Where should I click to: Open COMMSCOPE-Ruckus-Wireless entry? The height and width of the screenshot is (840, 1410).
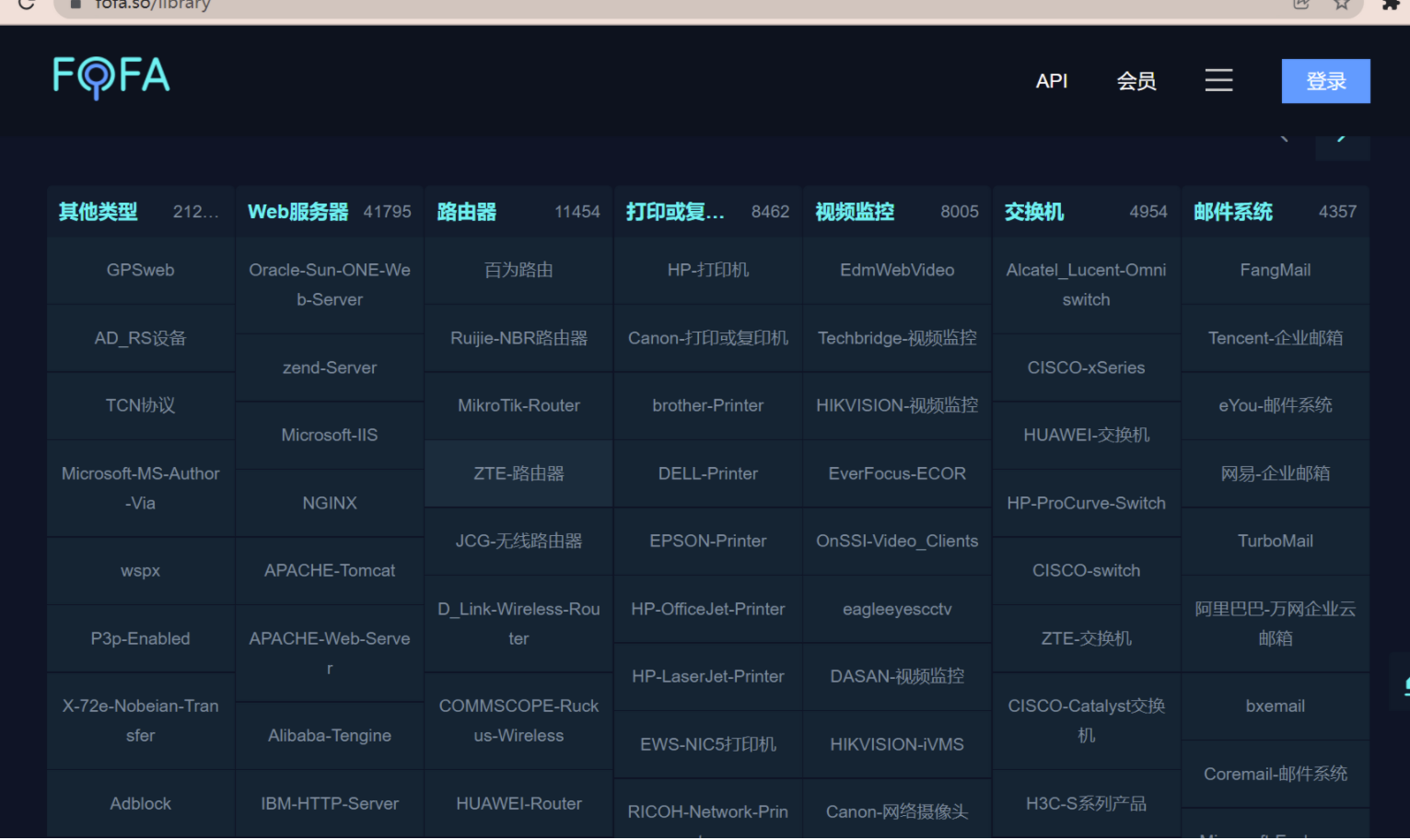[519, 721]
